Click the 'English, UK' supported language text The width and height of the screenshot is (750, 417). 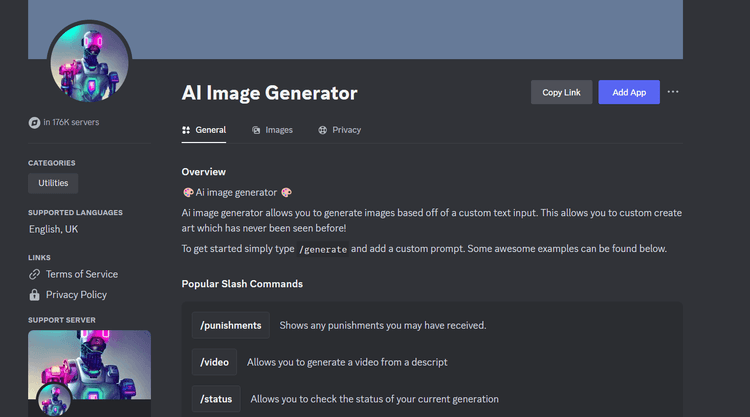(54, 229)
